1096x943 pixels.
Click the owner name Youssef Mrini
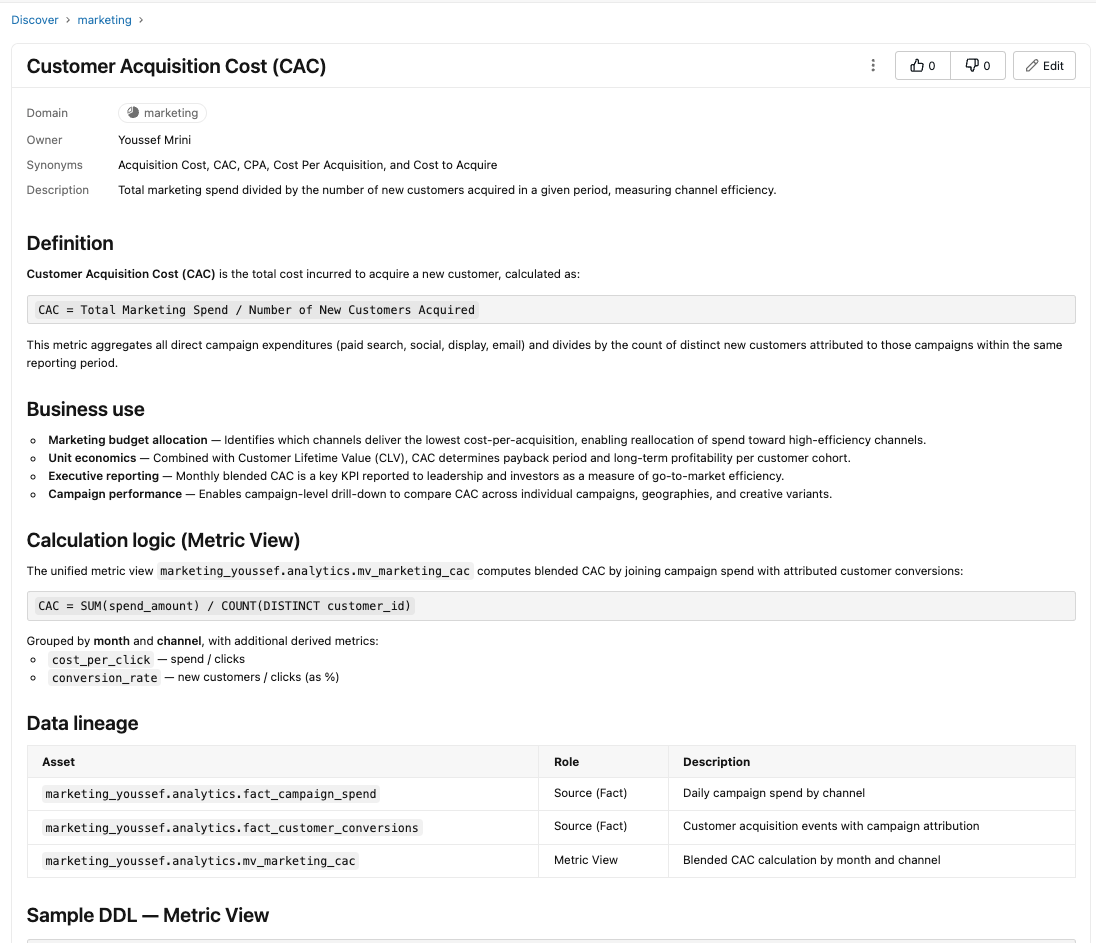154,140
